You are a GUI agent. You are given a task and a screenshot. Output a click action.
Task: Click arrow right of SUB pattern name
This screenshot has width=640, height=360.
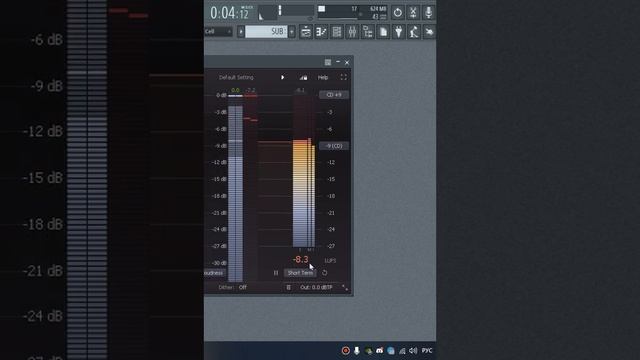[x=292, y=32]
